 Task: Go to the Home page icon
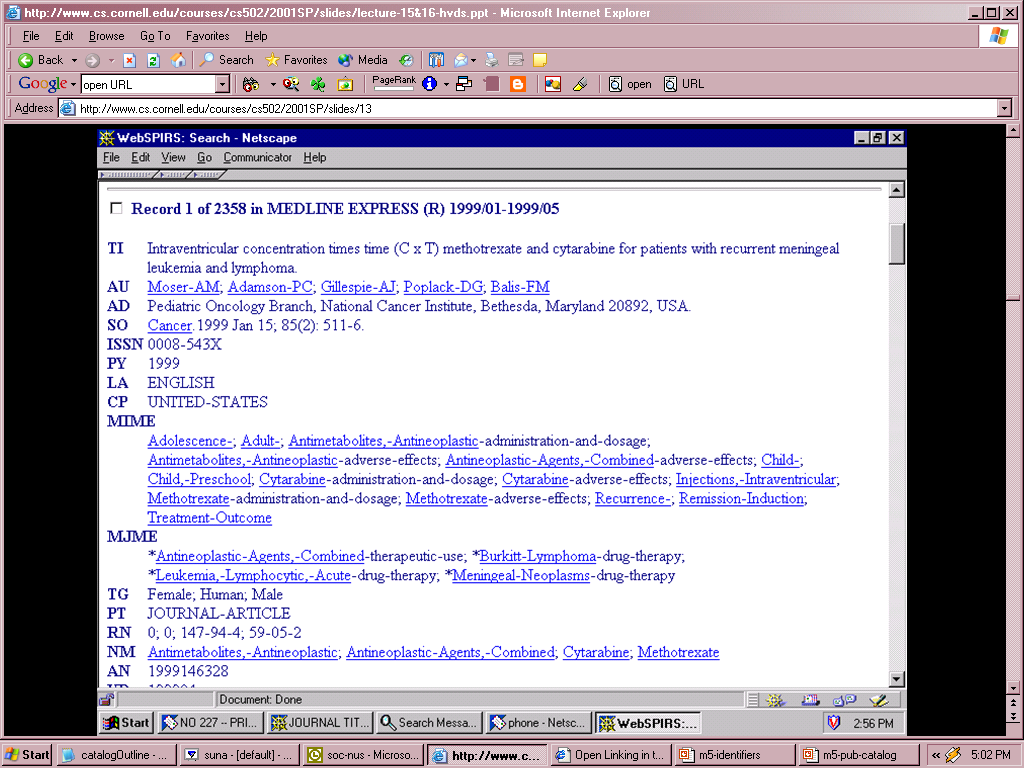178,60
